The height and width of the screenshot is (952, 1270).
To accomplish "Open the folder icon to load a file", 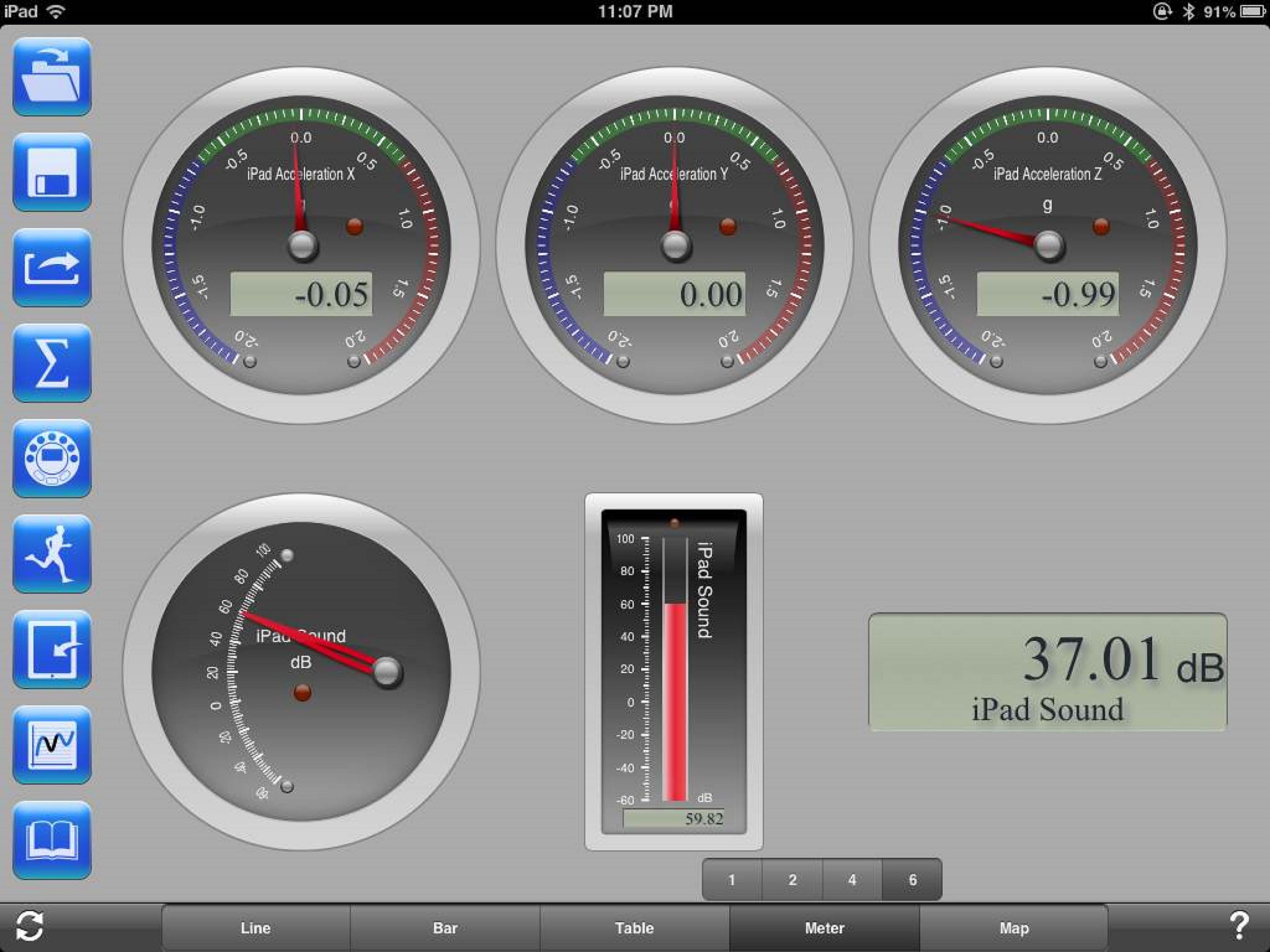I will click(x=52, y=77).
